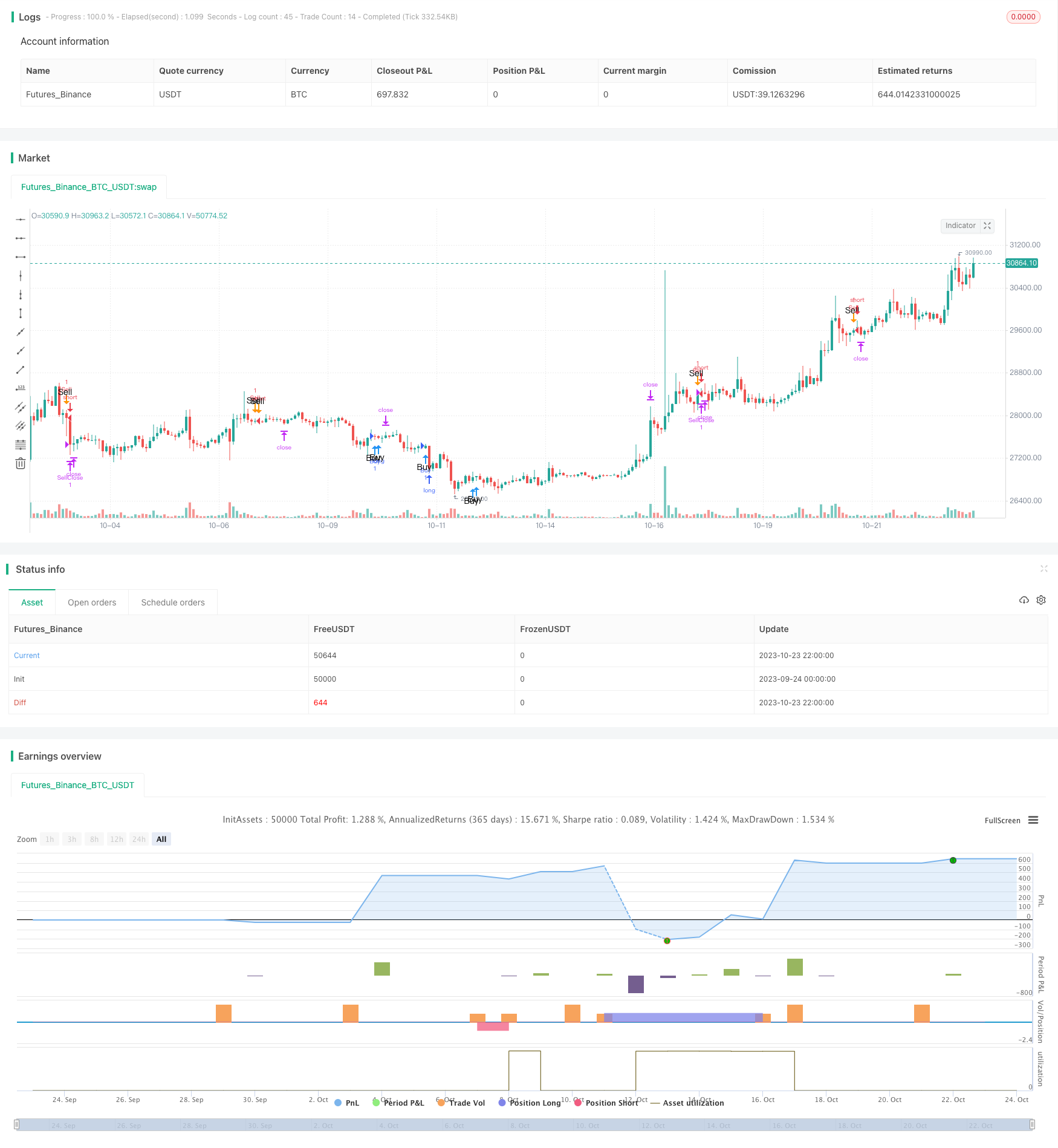
Task: Click the red 0.0000 badge in Logs header
Action: pos(1023,17)
